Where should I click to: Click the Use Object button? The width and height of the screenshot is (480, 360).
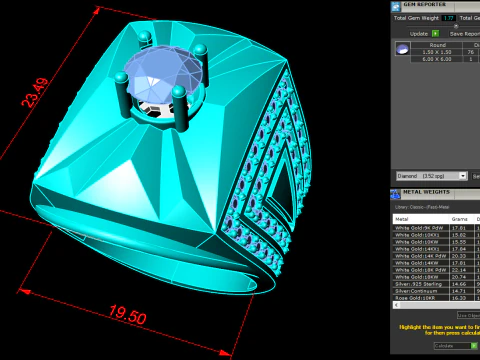pyautogui.click(x=468, y=315)
